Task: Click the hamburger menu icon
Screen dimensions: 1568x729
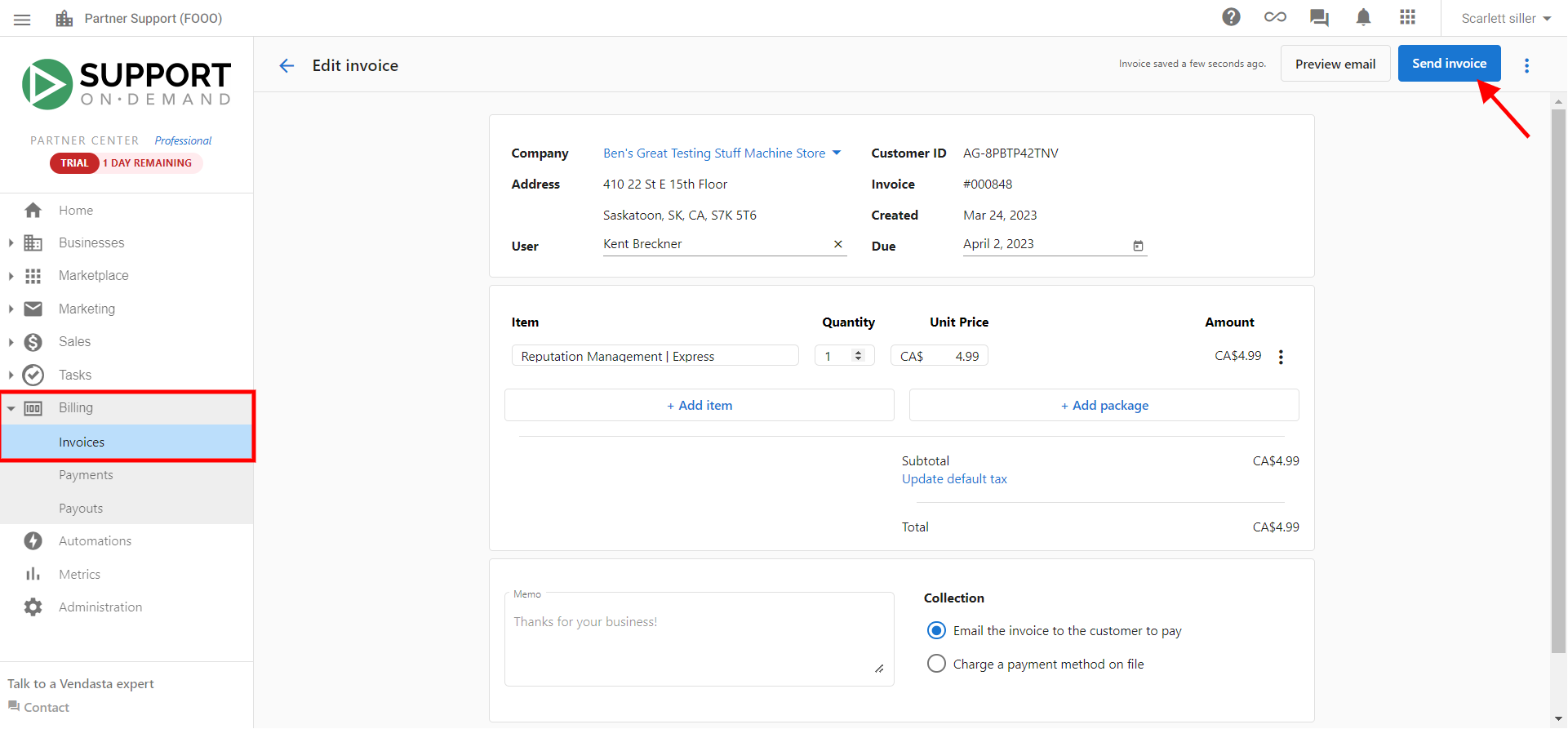Action: [x=22, y=19]
